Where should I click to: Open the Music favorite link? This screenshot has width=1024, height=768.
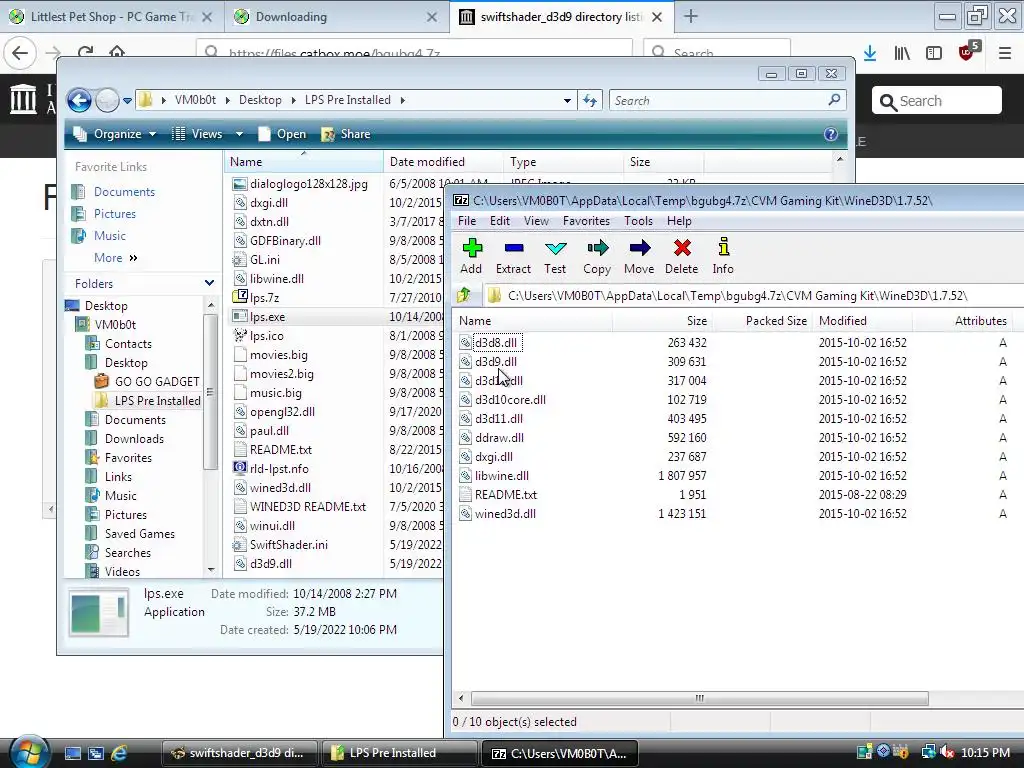(x=110, y=236)
